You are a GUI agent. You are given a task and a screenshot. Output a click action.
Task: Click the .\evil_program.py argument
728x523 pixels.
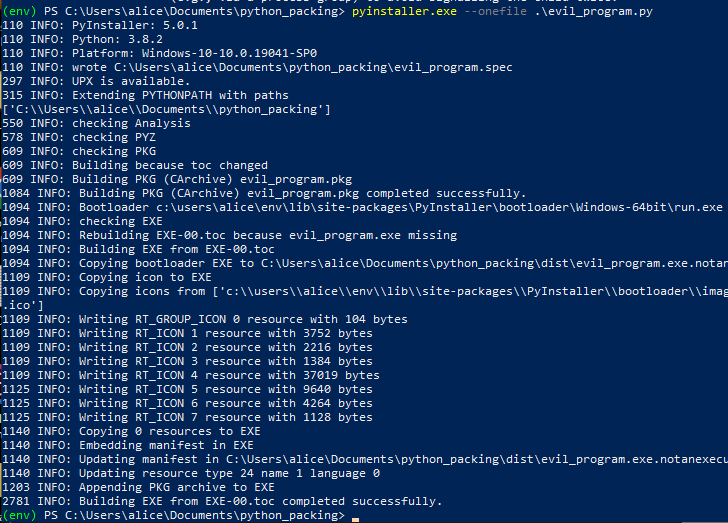[x=593, y=12]
